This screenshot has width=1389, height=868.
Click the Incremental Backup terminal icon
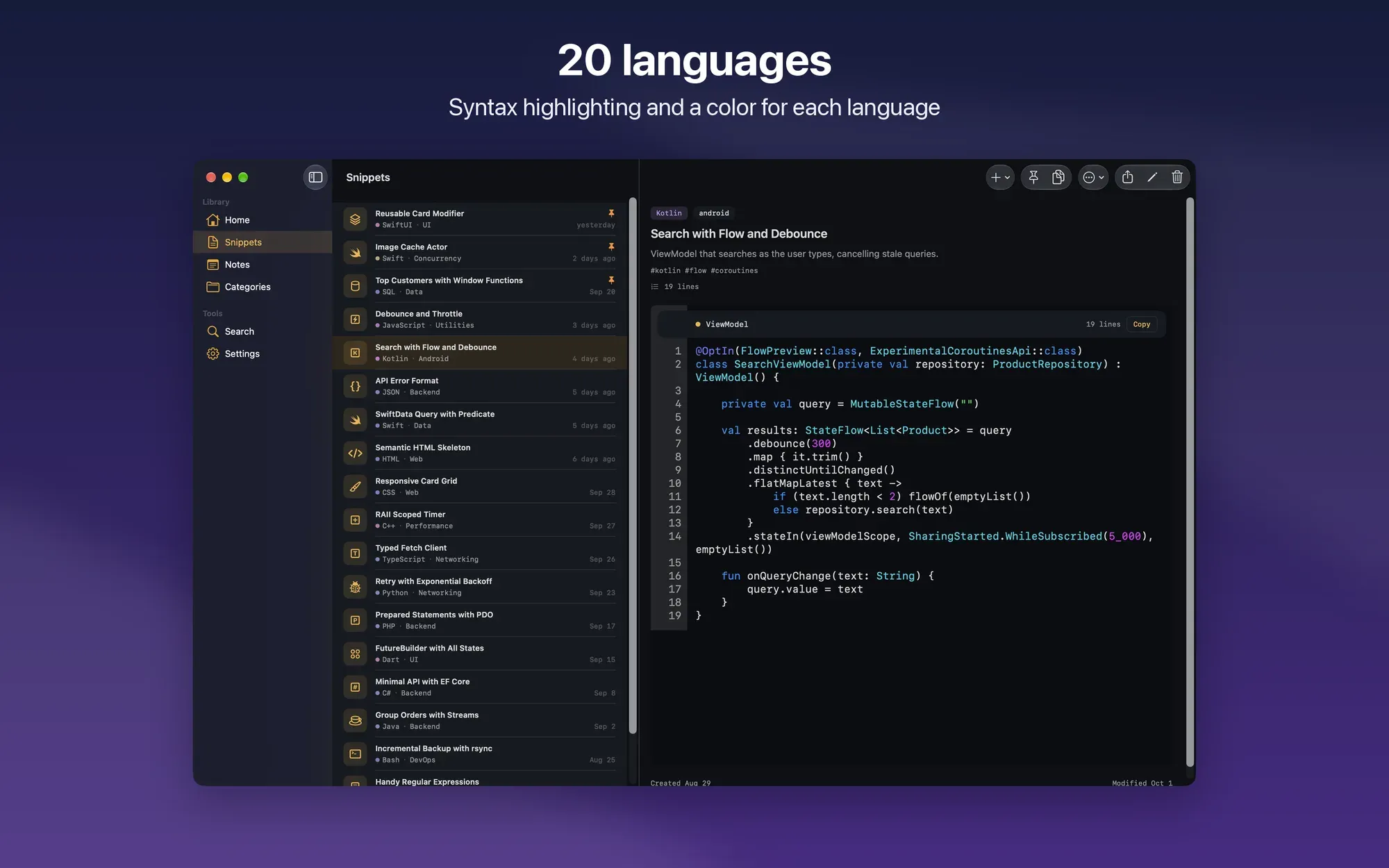(x=355, y=754)
